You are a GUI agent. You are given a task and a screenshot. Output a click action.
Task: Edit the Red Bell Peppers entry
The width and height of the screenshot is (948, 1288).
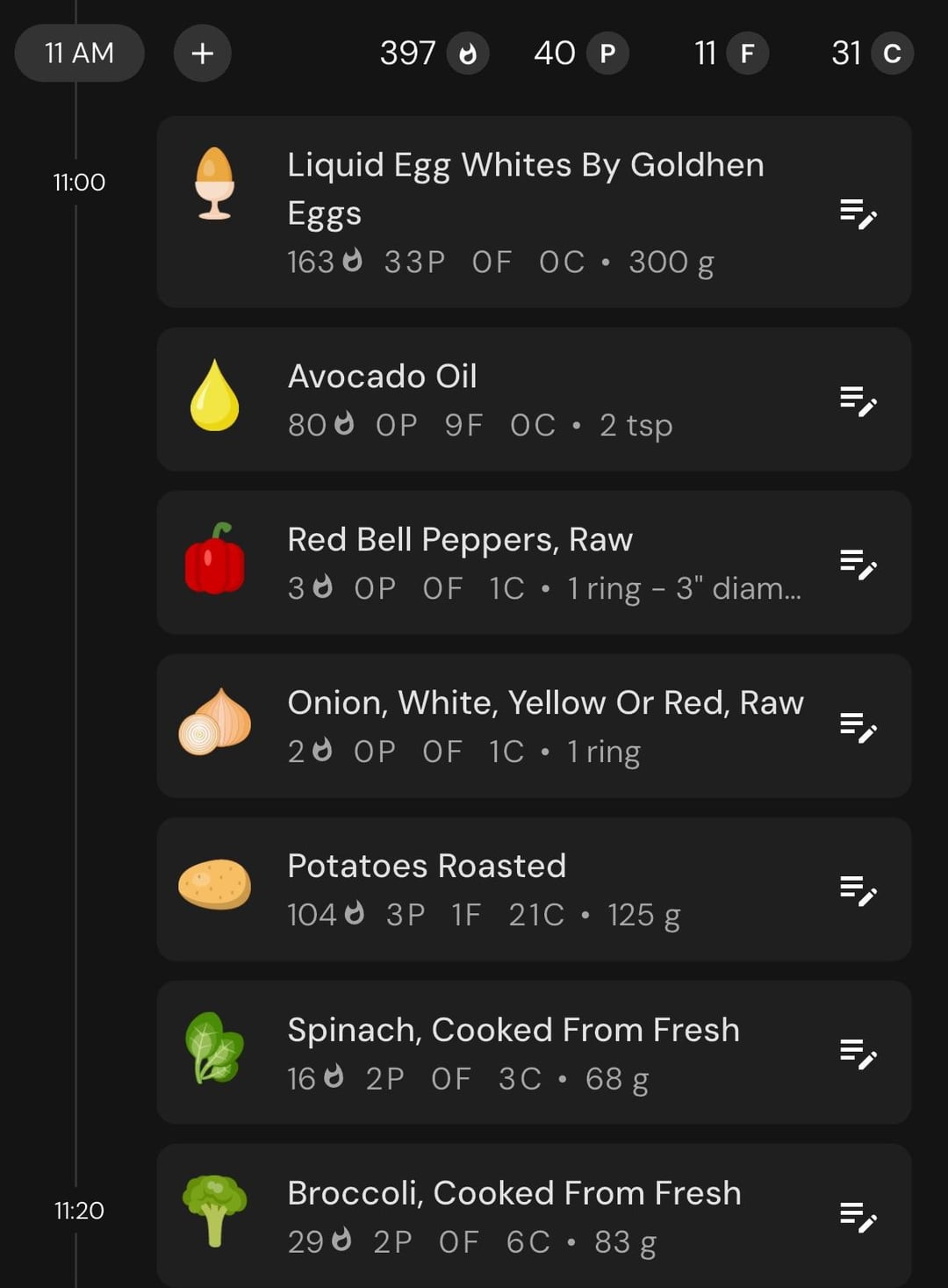tap(858, 564)
